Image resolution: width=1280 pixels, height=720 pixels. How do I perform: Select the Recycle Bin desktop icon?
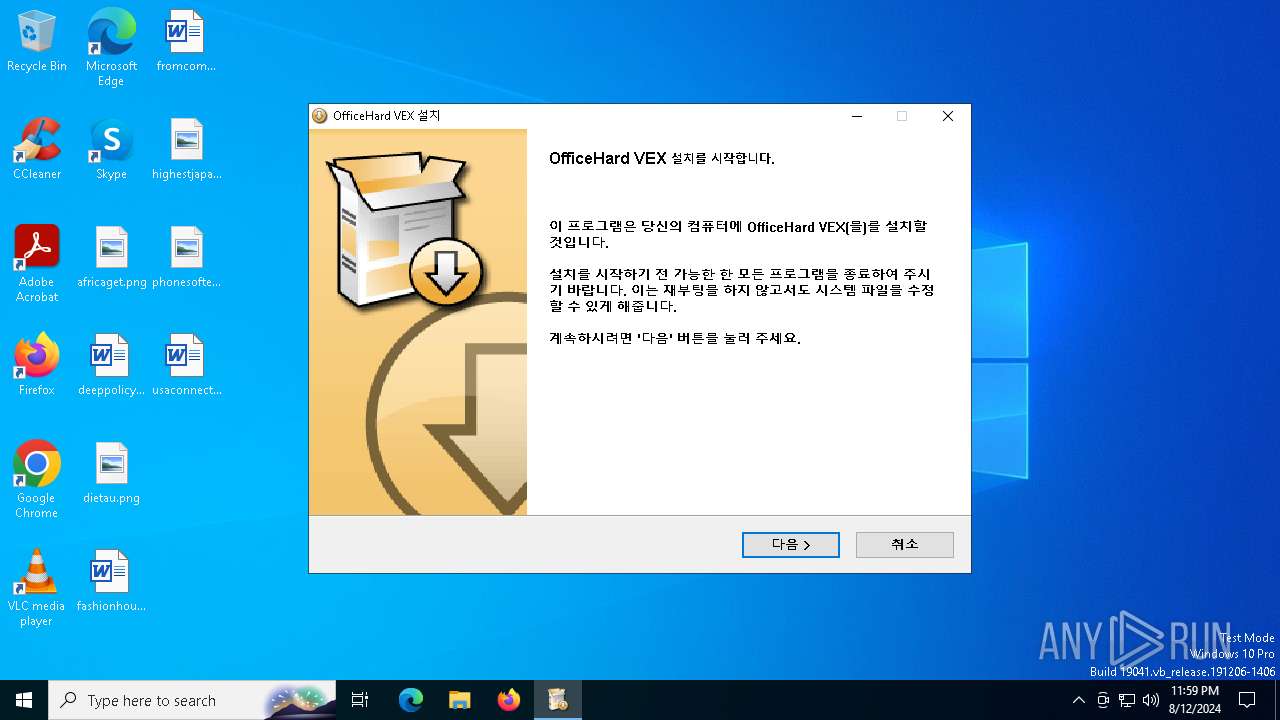[x=37, y=42]
